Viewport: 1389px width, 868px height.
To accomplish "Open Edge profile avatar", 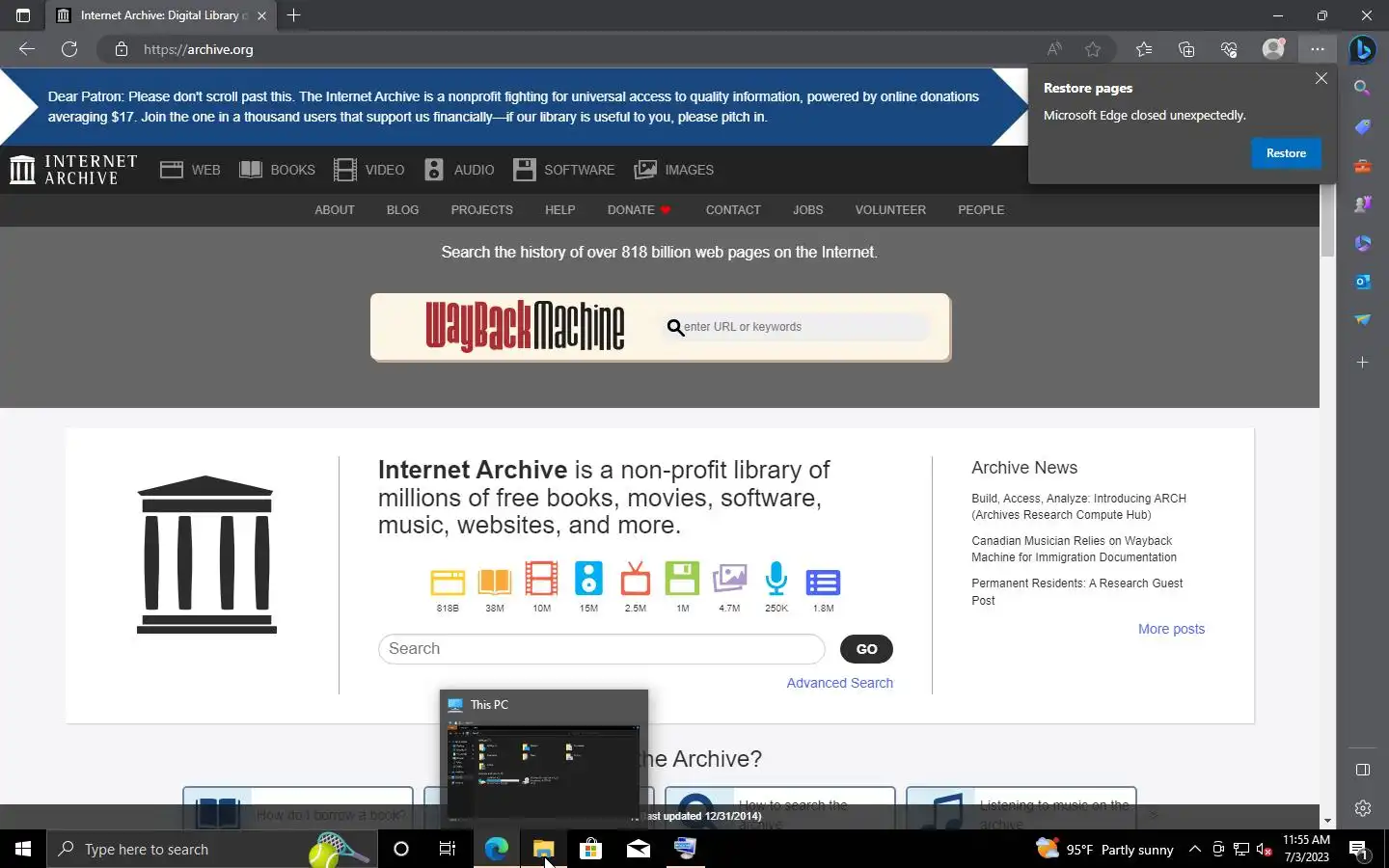I will [1273, 49].
